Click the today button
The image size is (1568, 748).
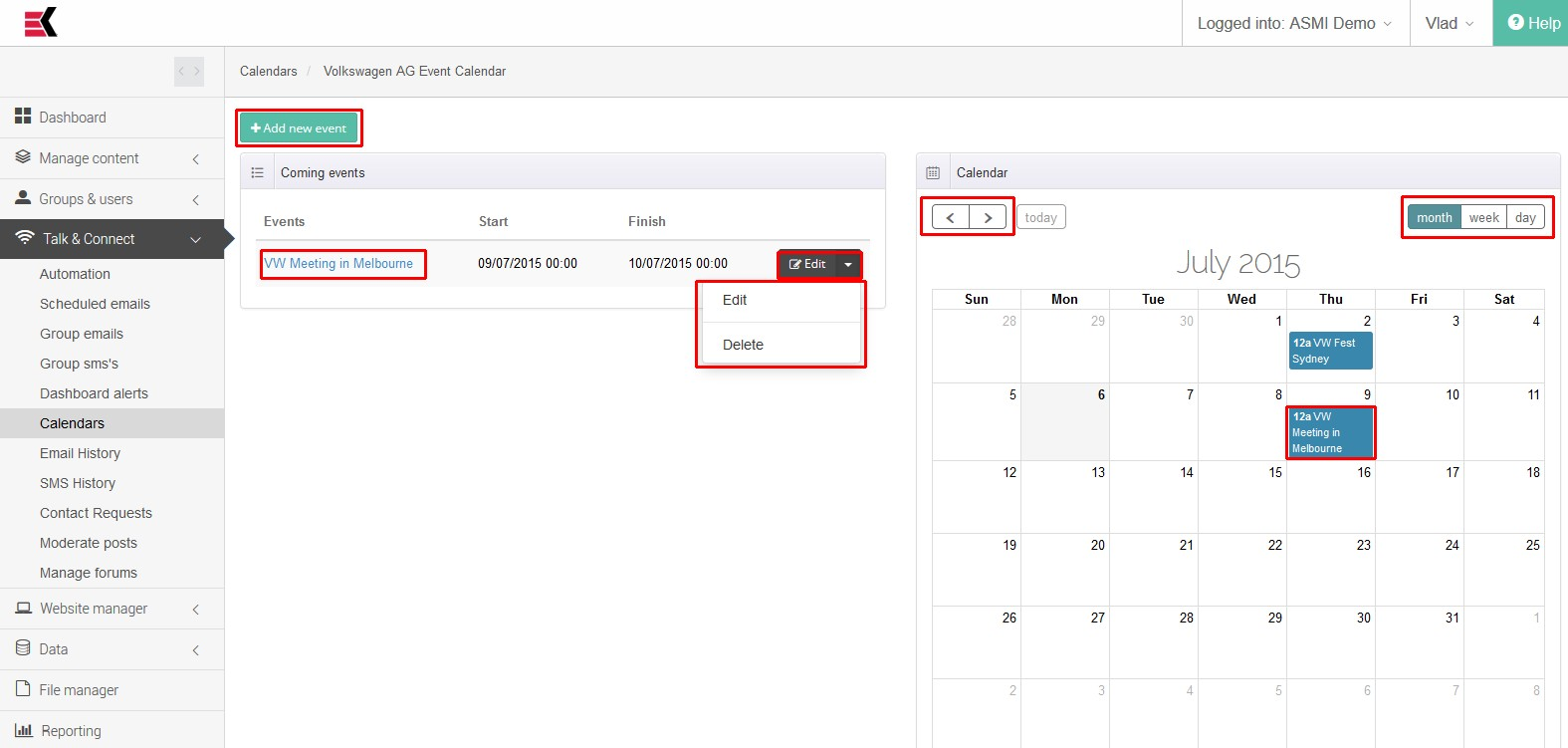[1041, 217]
